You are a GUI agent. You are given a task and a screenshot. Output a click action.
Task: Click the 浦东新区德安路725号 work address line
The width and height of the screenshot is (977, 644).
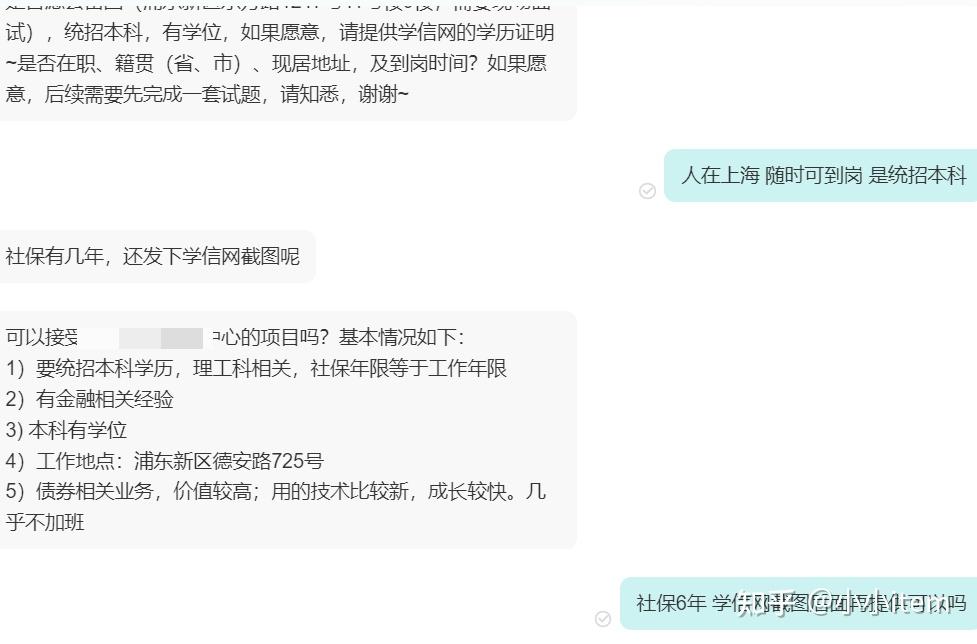[164, 461]
